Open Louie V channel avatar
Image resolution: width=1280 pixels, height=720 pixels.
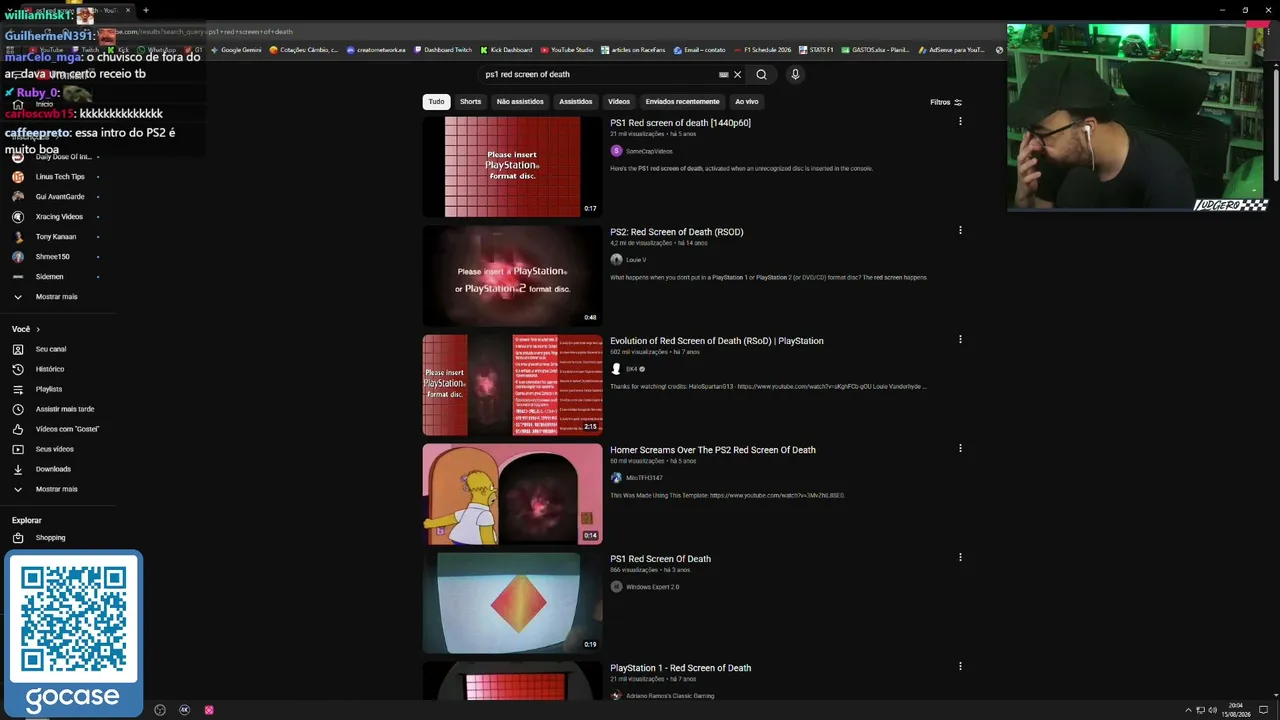click(x=616, y=260)
